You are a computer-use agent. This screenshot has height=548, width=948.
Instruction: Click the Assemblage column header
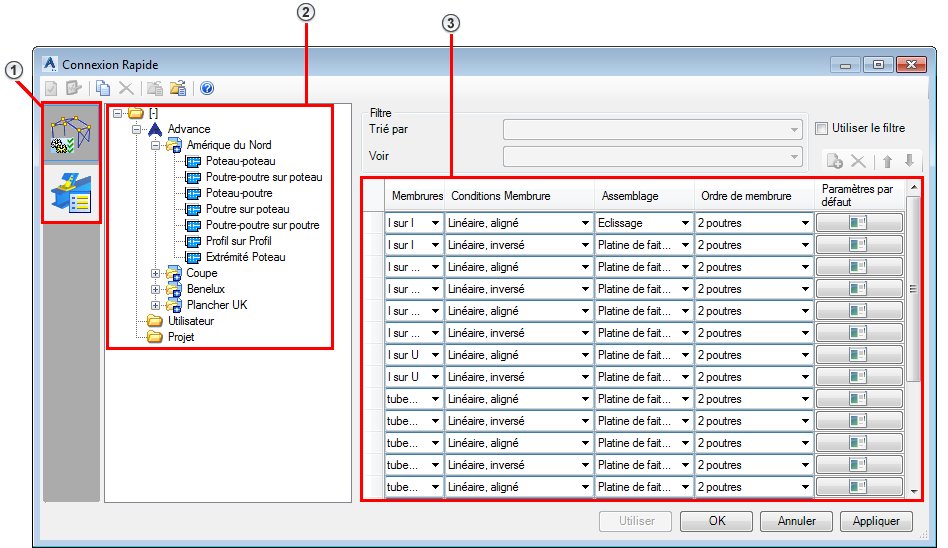tap(644, 196)
